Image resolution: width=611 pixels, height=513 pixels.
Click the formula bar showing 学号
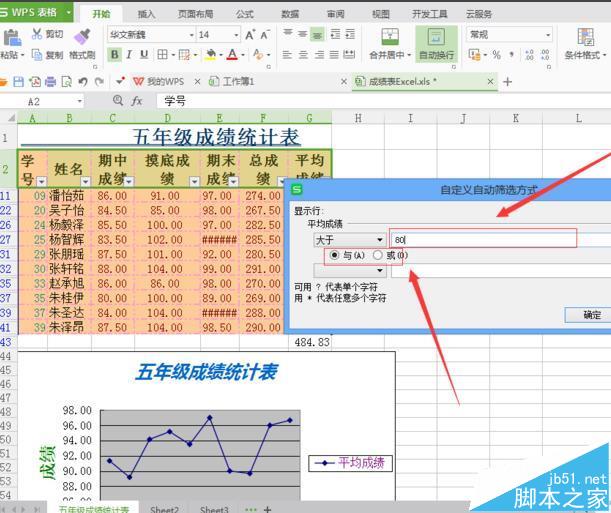point(384,101)
